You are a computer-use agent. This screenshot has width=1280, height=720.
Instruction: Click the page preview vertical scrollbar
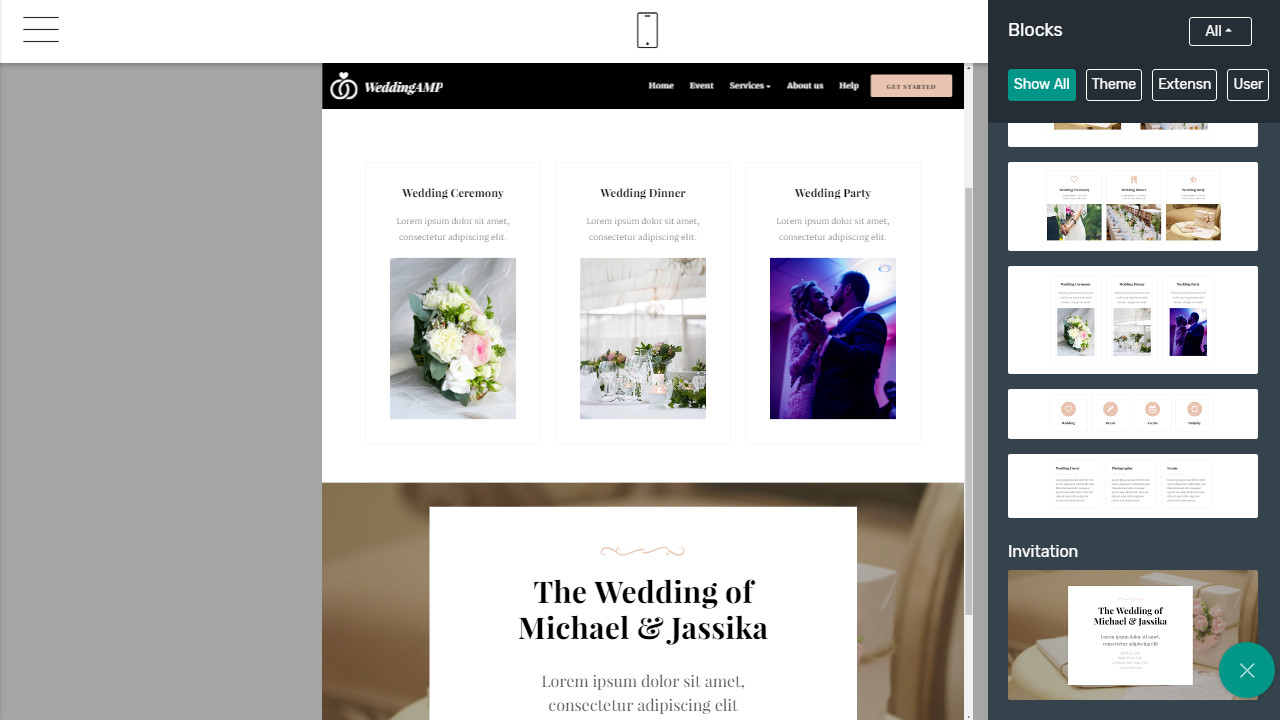(x=968, y=400)
